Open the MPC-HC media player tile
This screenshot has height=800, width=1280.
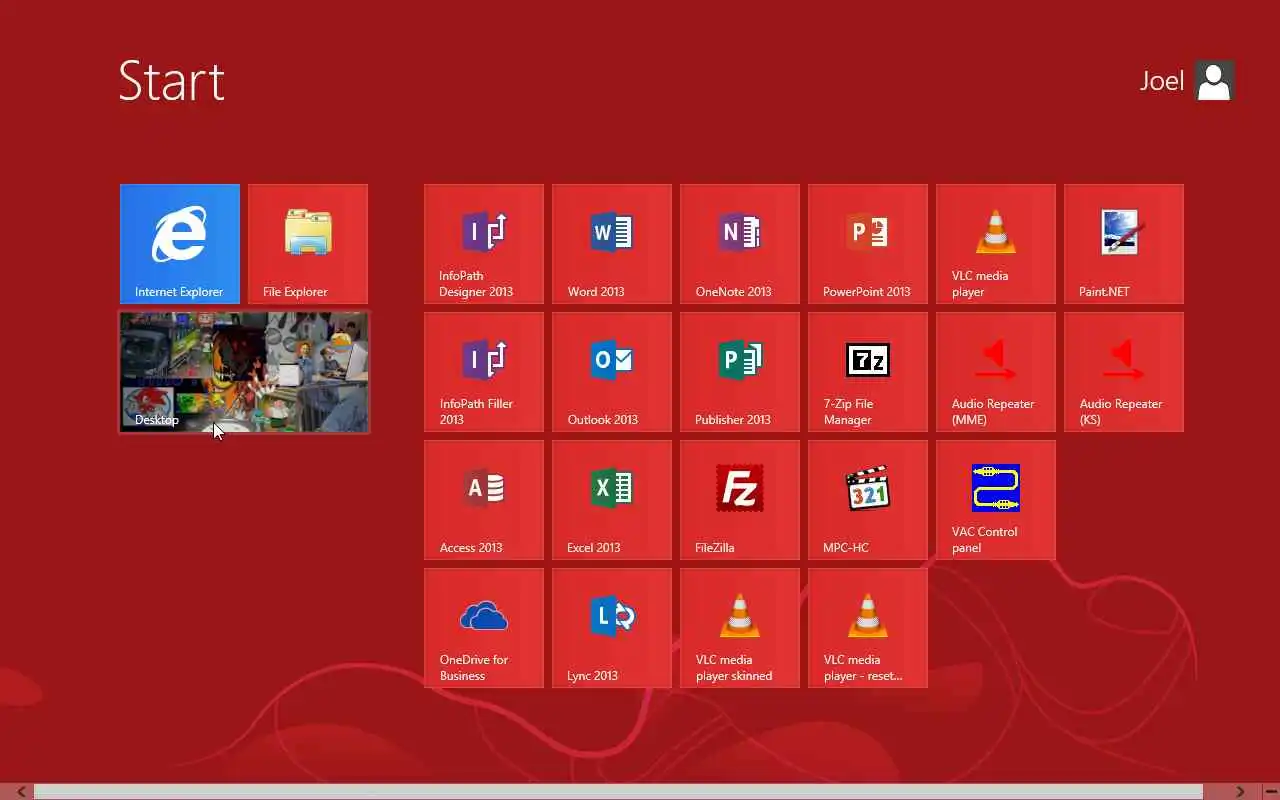(868, 500)
